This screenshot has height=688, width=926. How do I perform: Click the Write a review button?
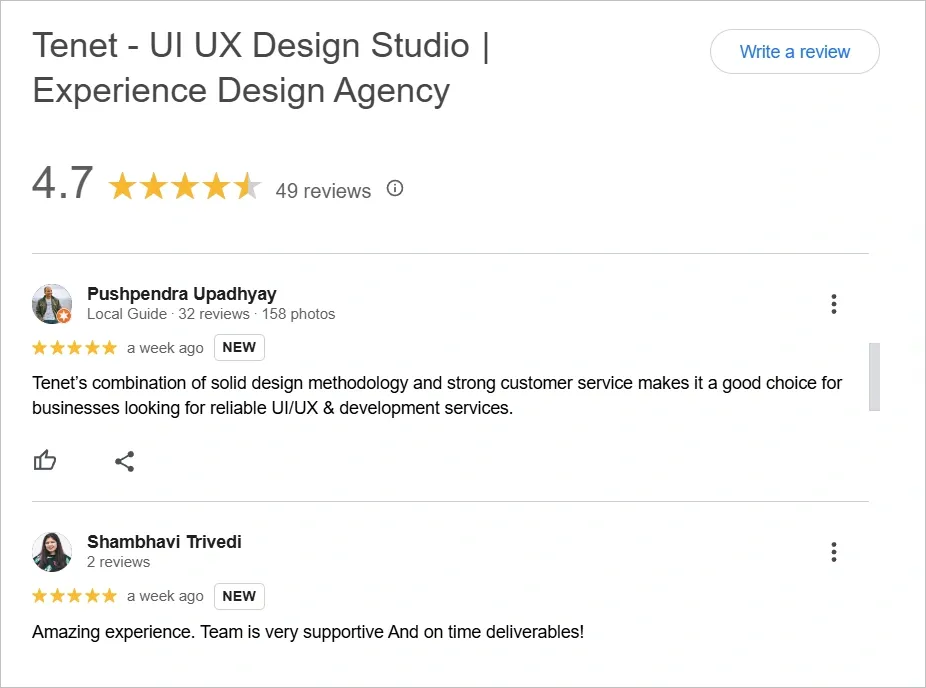pyautogui.click(x=794, y=52)
